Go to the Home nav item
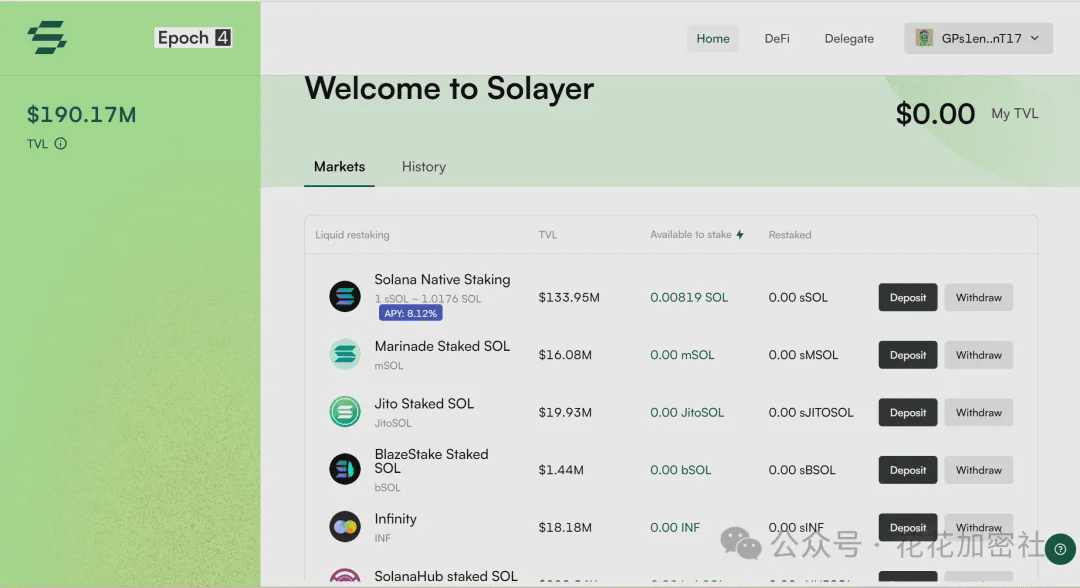Image resolution: width=1080 pixels, height=588 pixels. (x=713, y=39)
